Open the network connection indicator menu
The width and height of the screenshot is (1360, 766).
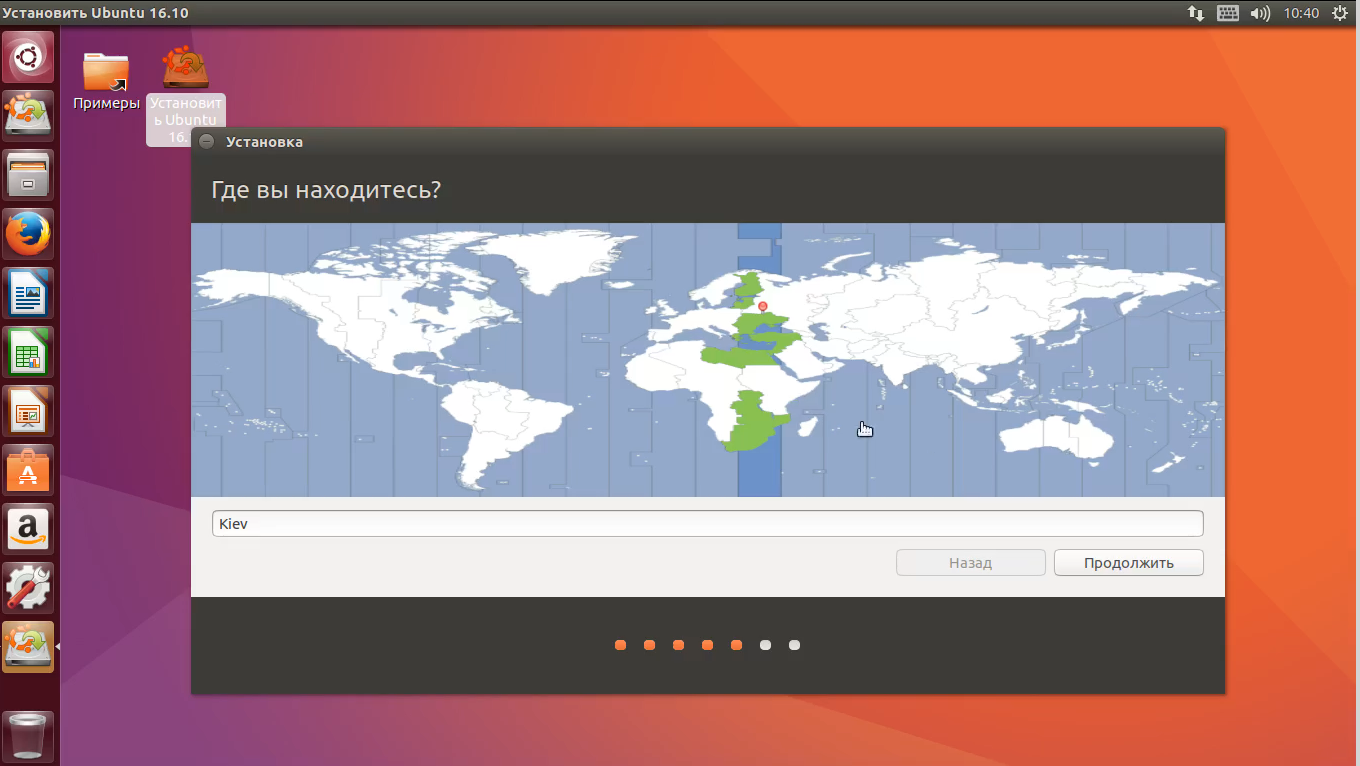1196,13
